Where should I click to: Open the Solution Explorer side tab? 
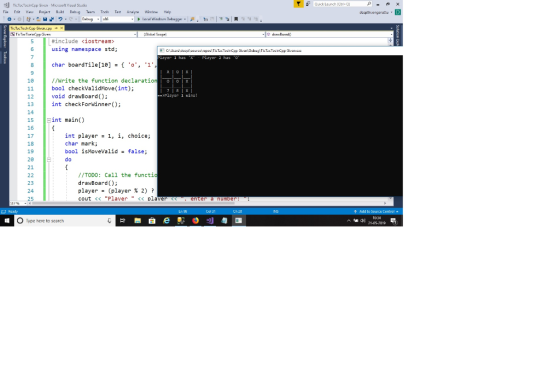click(x=398, y=35)
